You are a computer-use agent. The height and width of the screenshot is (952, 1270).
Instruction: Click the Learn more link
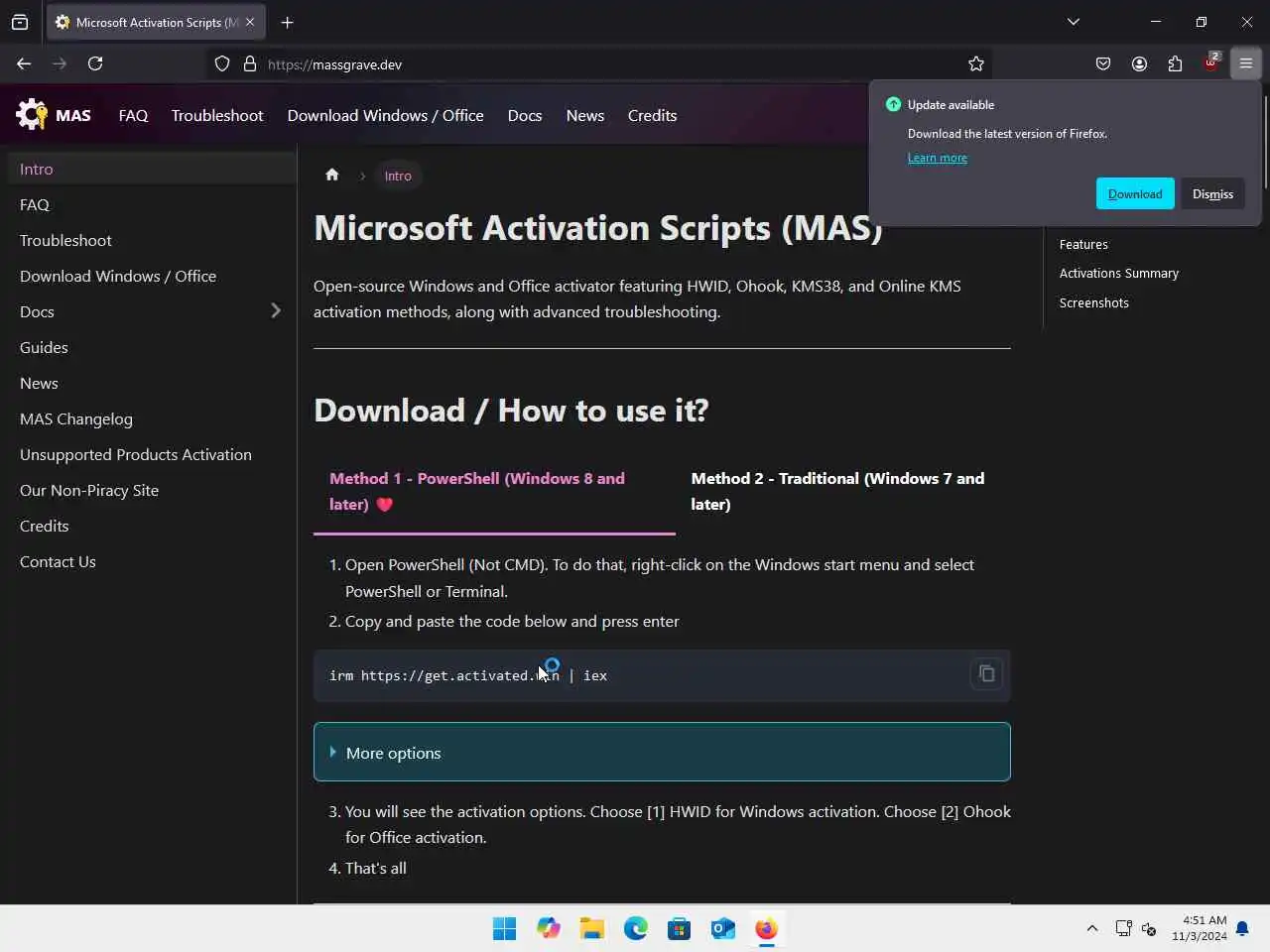pos(937,158)
